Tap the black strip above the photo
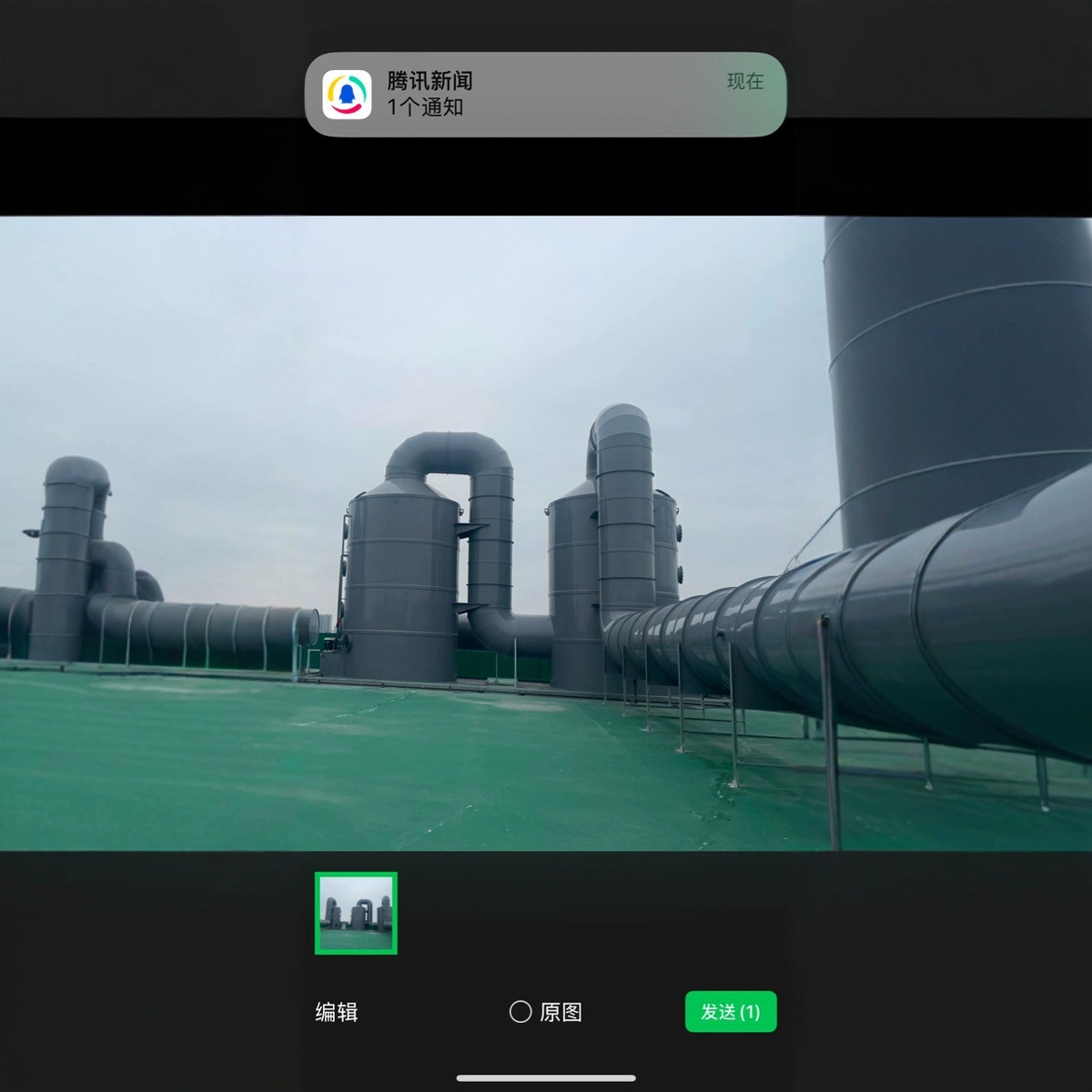This screenshot has width=1092, height=1092. [x=546, y=177]
